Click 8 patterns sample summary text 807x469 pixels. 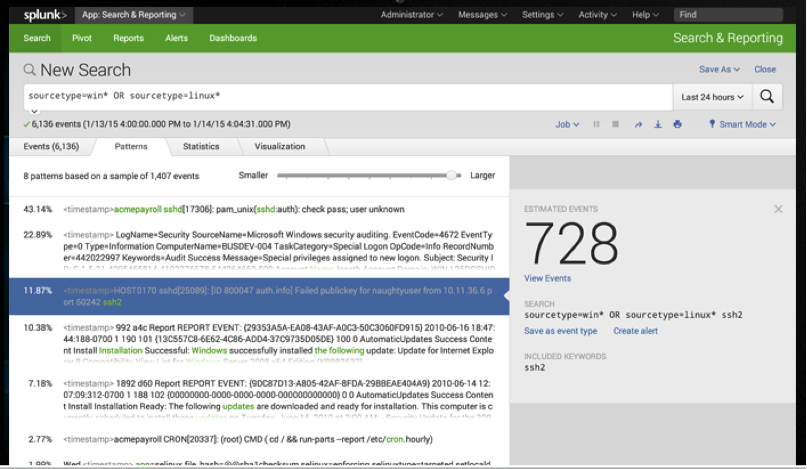[x=111, y=176]
